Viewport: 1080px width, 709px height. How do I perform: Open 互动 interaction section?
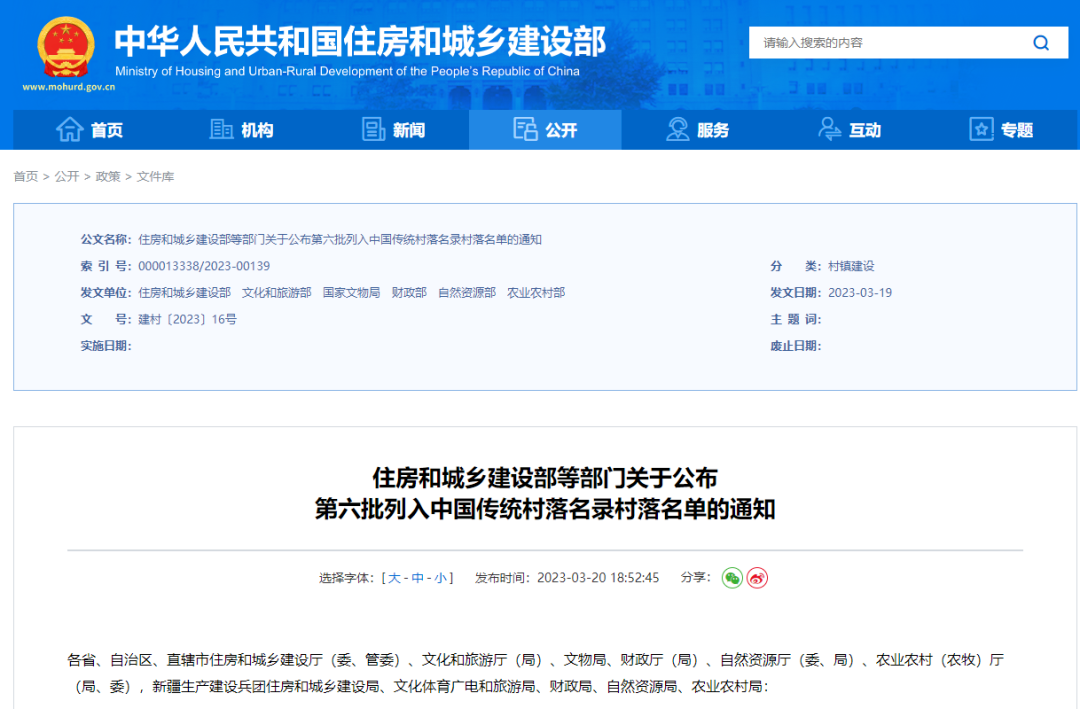coord(849,130)
